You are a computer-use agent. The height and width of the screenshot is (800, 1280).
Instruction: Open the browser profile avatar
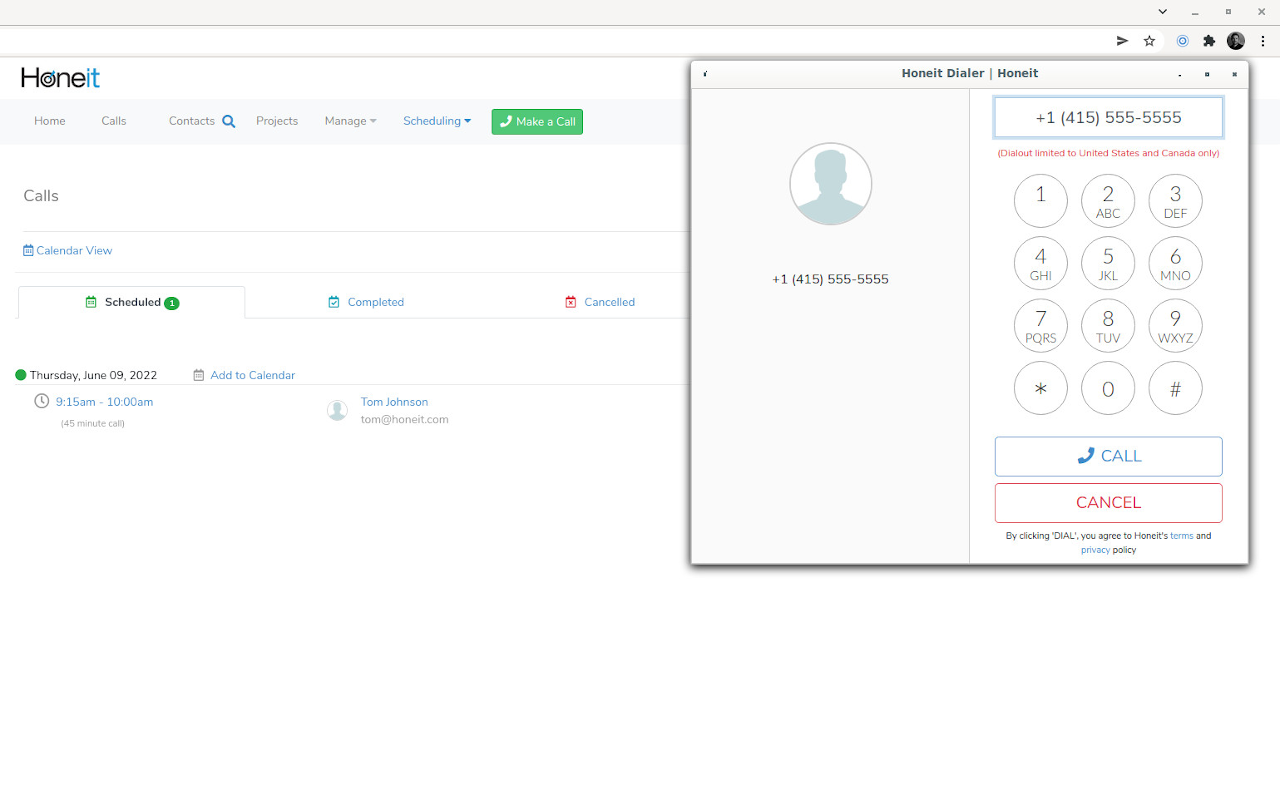1236,41
